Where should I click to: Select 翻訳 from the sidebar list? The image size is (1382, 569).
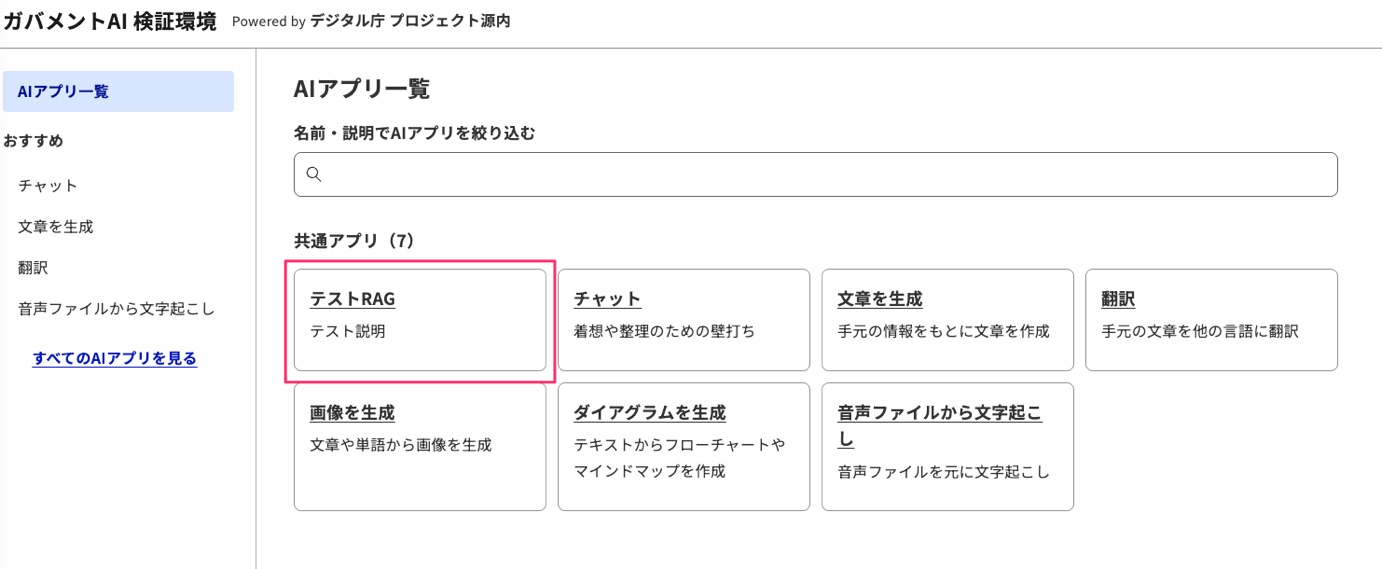coord(33,268)
